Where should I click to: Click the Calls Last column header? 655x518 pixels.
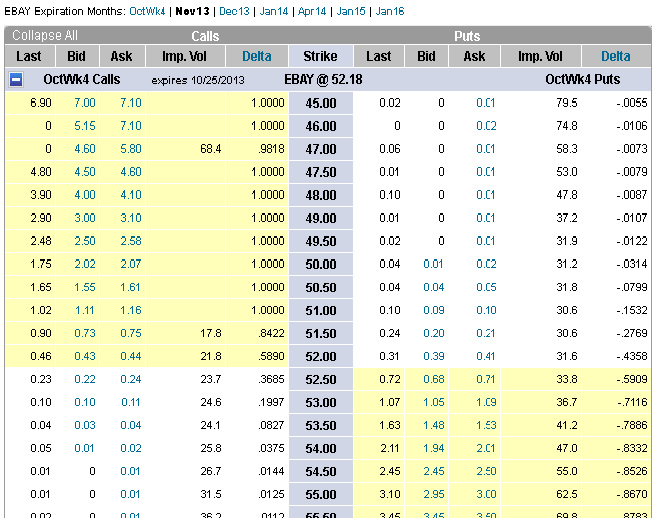(28, 56)
